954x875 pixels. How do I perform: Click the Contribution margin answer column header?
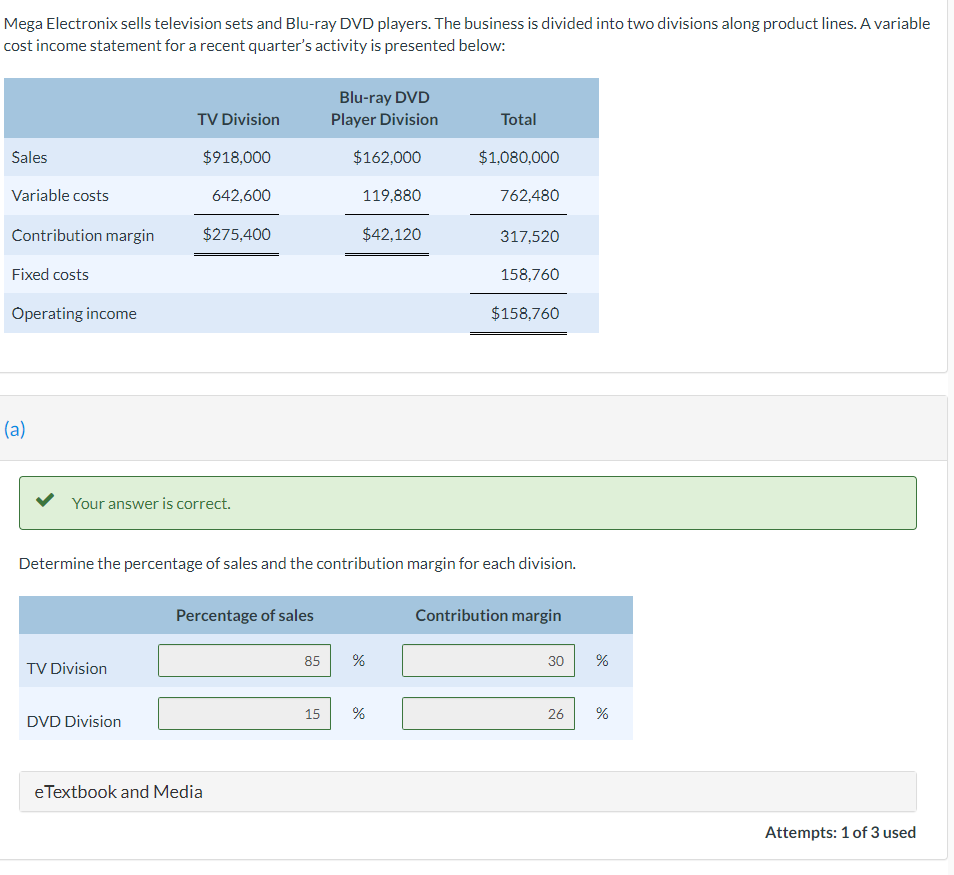pyautogui.click(x=489, y=615)
